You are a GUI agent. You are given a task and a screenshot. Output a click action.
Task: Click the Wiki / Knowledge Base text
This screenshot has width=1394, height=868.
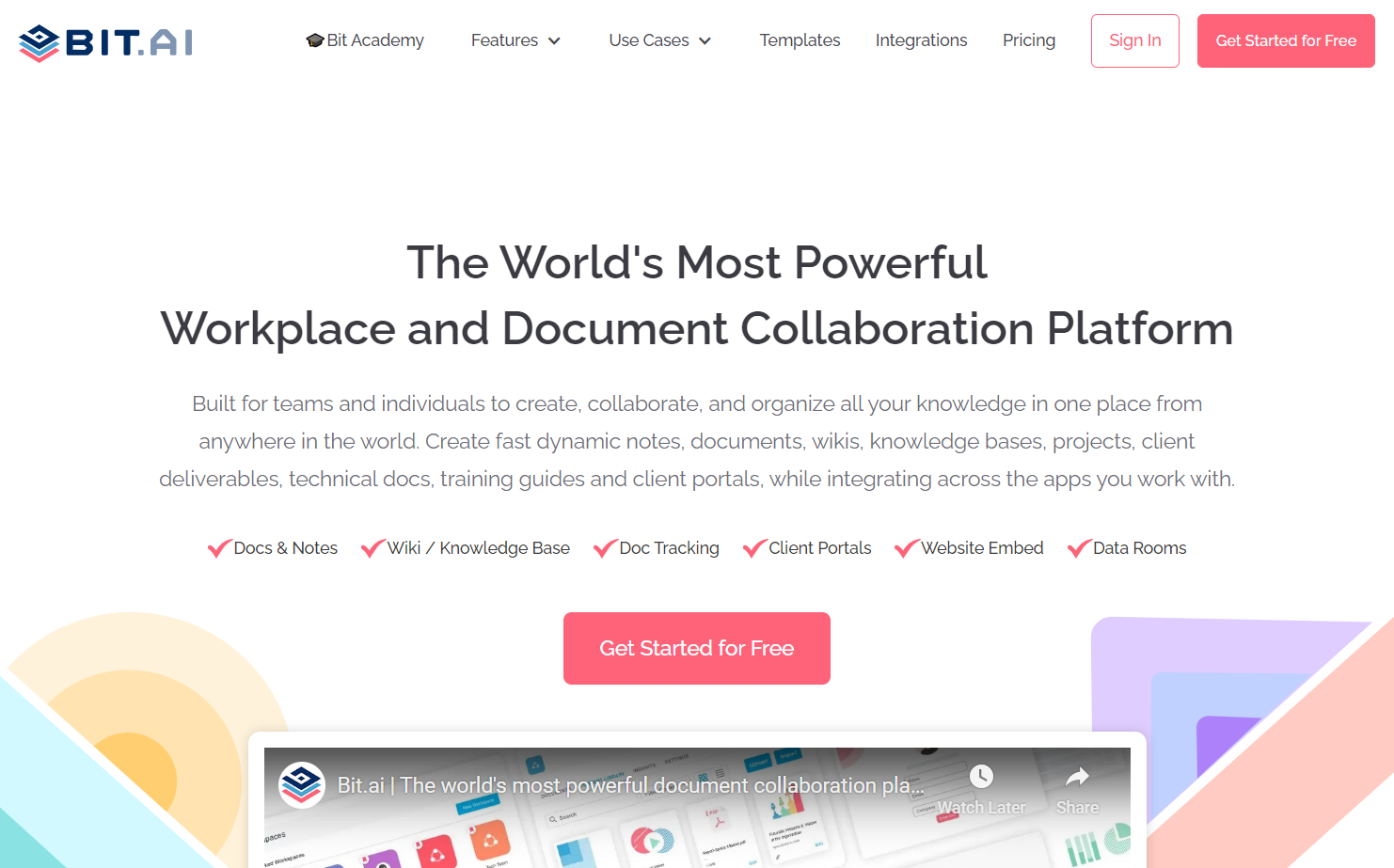pyautogui.click(x=479, y=548)
